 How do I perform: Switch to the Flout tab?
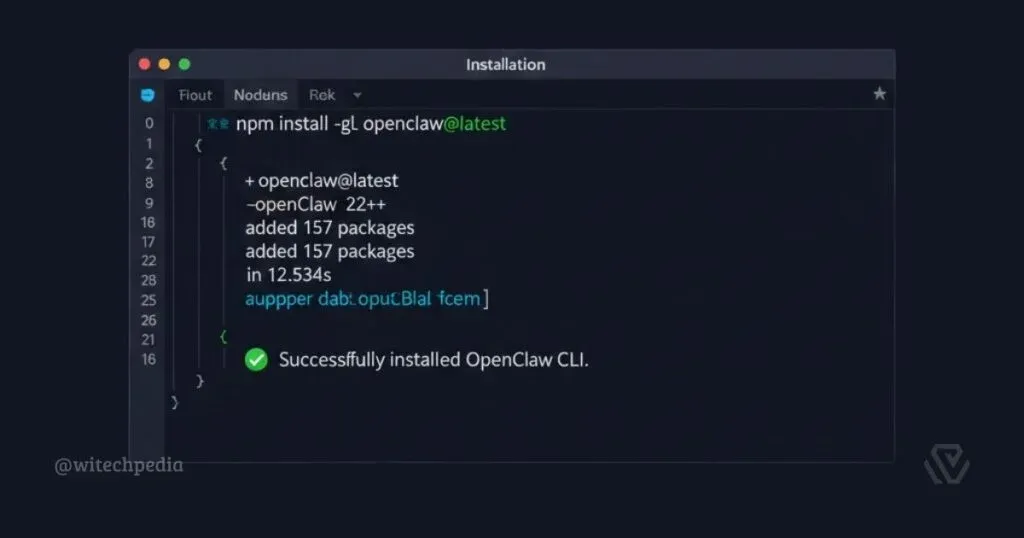pyautogui.click(x=195, y=95)
